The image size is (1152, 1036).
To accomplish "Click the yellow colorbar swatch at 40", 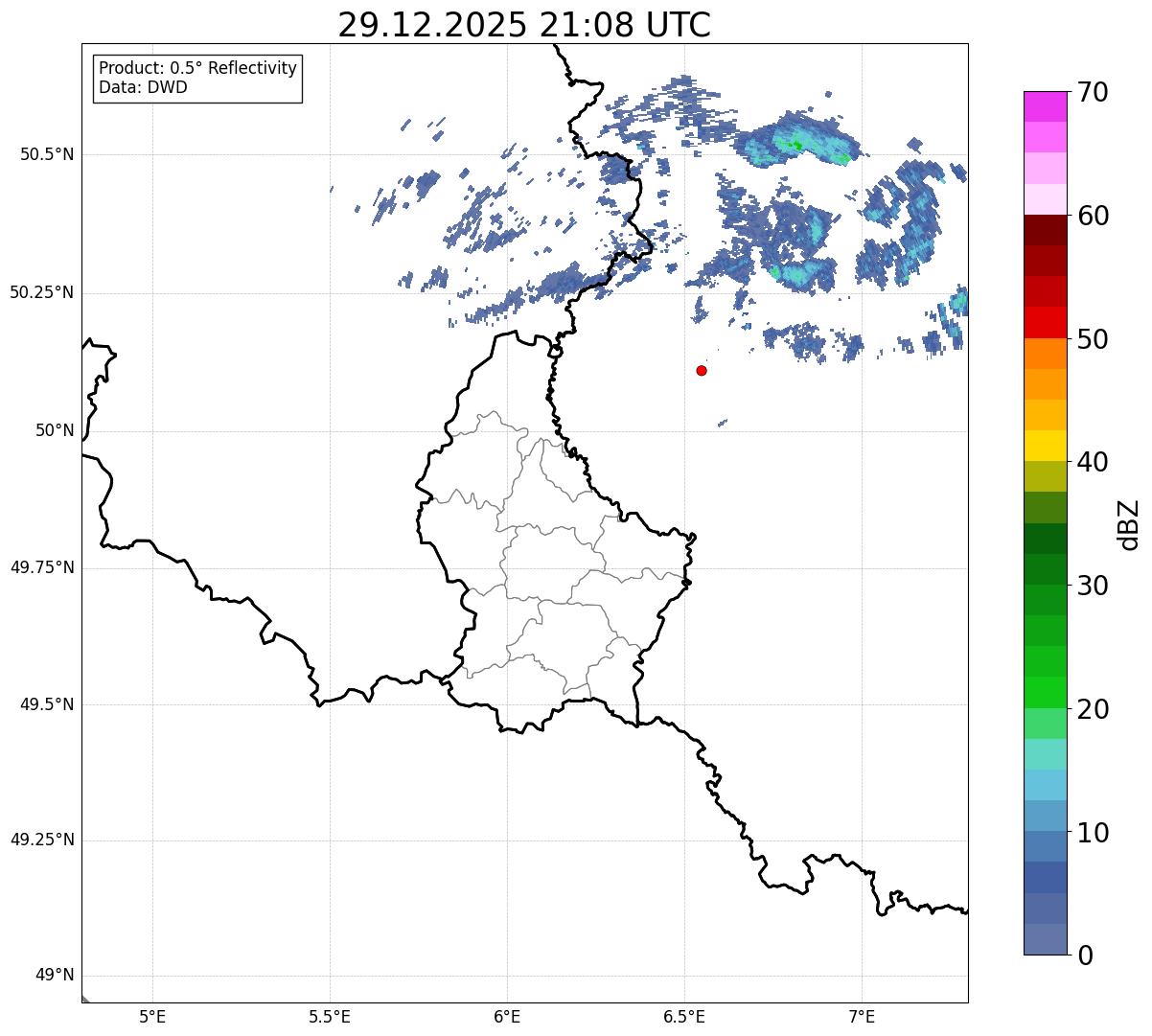I will tap(1045, 446).
